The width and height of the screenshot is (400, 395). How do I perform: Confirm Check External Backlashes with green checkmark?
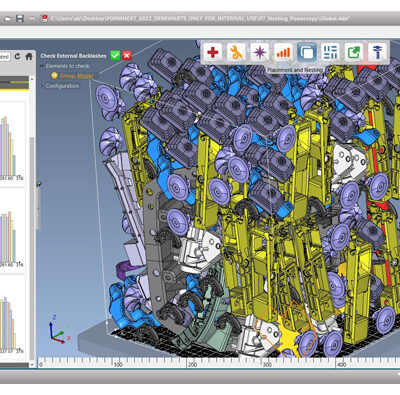(115, 55)
